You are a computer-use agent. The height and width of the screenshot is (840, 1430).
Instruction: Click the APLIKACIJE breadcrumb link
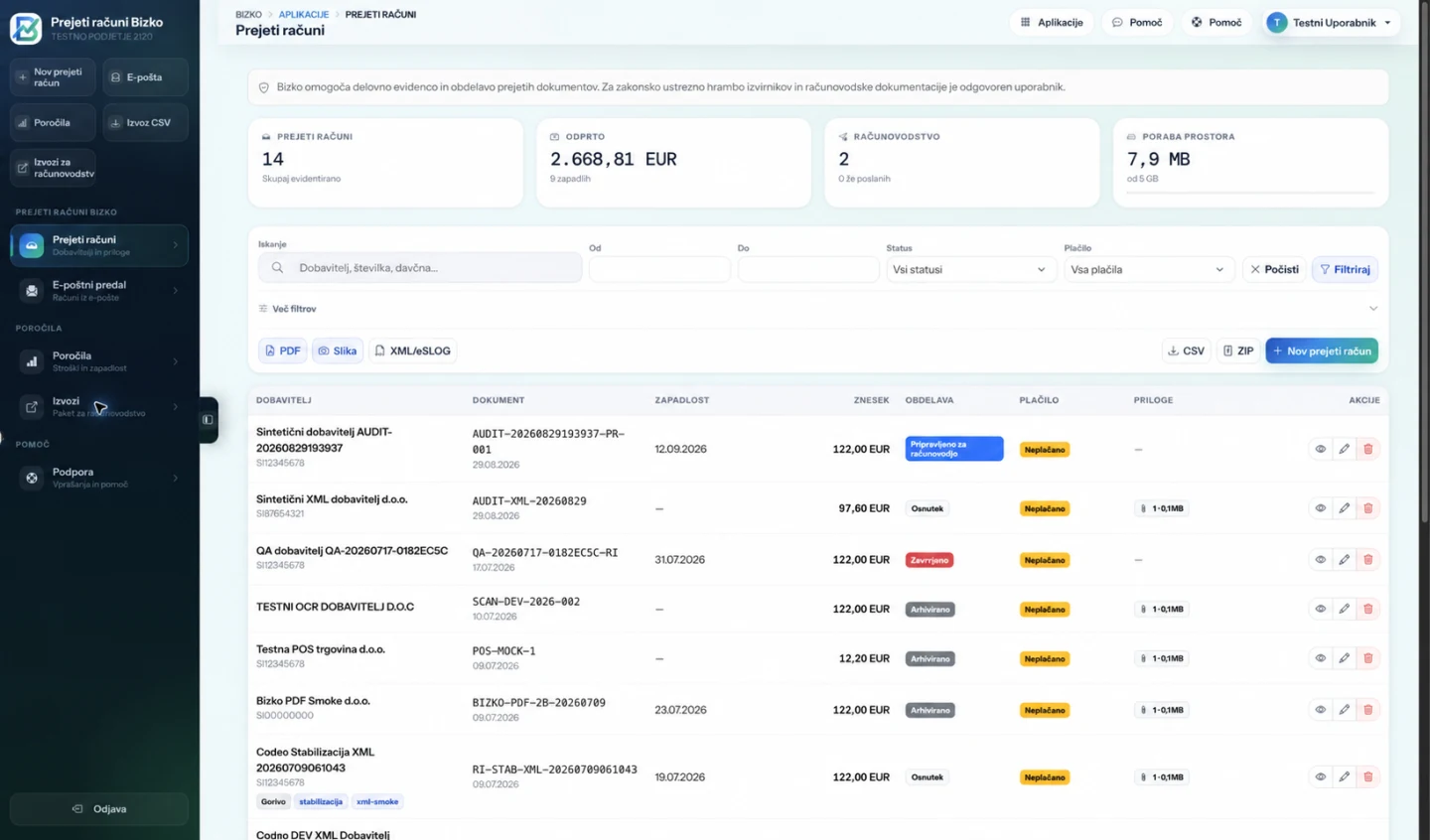(x=304, y=15)
